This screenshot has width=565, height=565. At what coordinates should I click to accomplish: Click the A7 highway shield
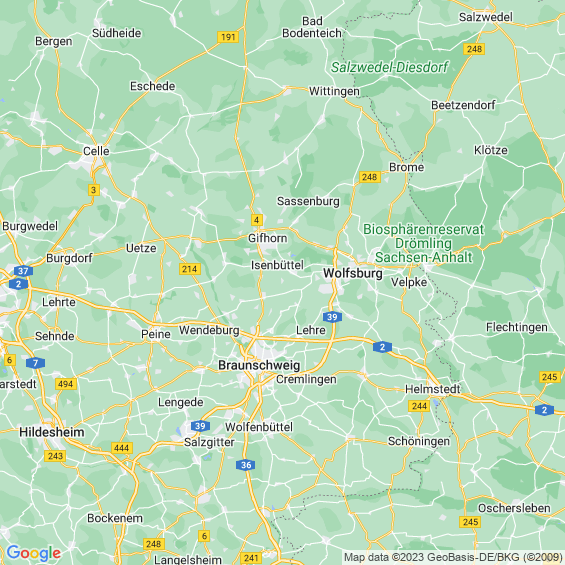coord(35,363)
